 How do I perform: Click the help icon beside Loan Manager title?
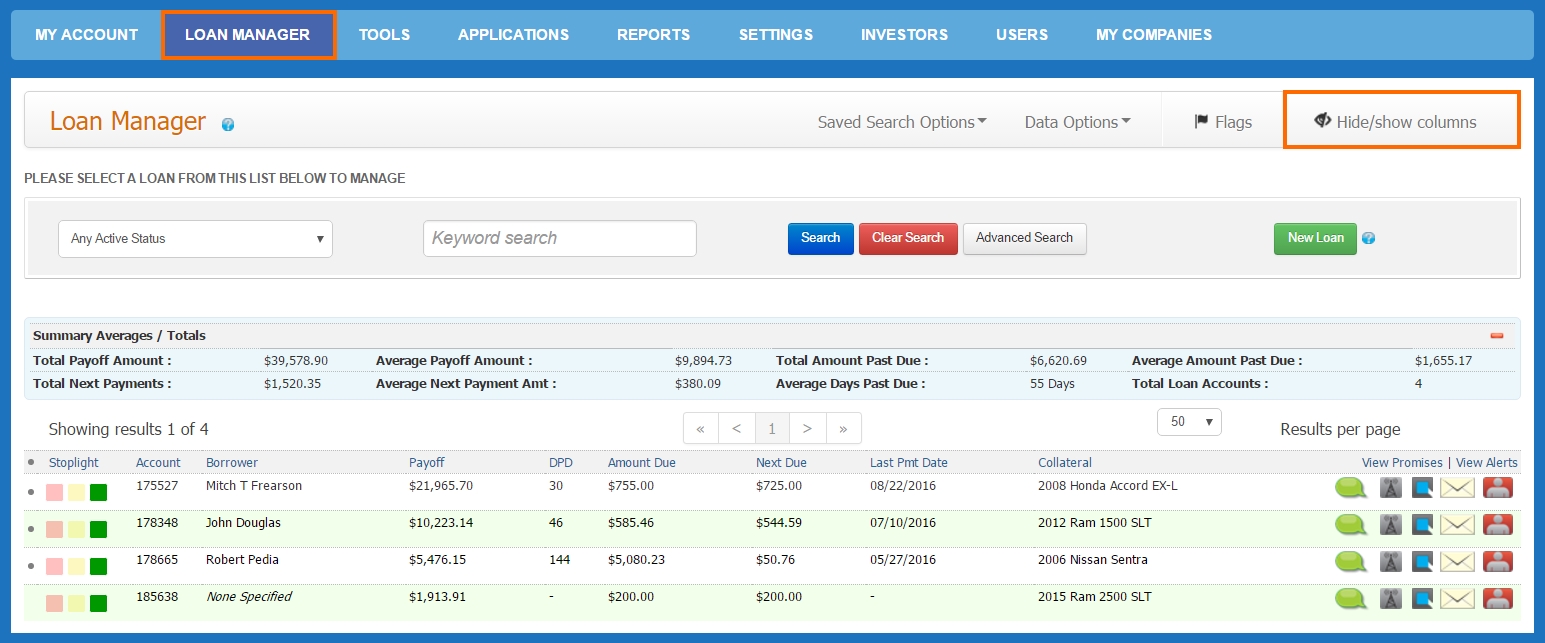pyautogui.click(x=228, y=125)
